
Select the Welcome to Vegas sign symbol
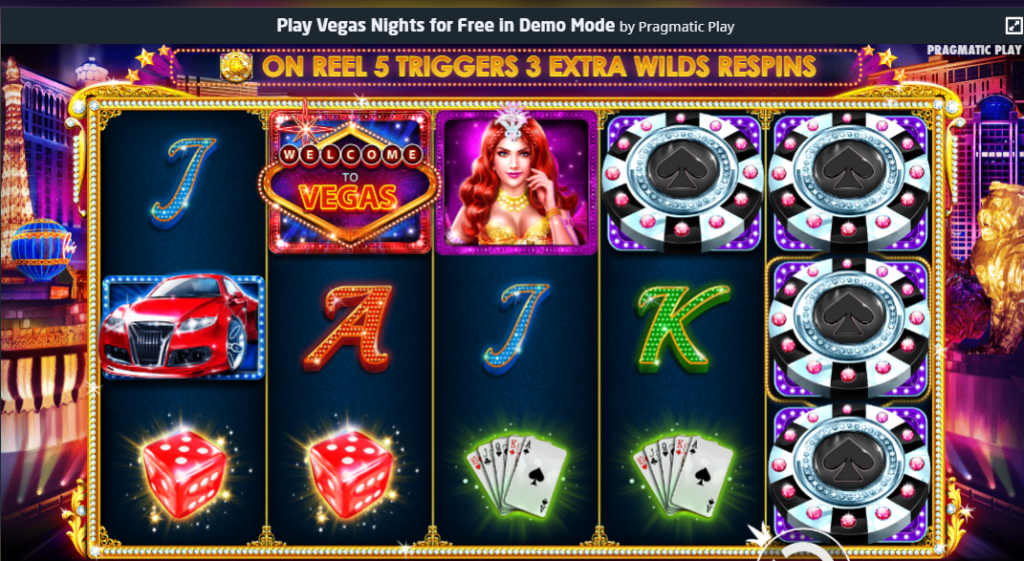click(349, 182)
